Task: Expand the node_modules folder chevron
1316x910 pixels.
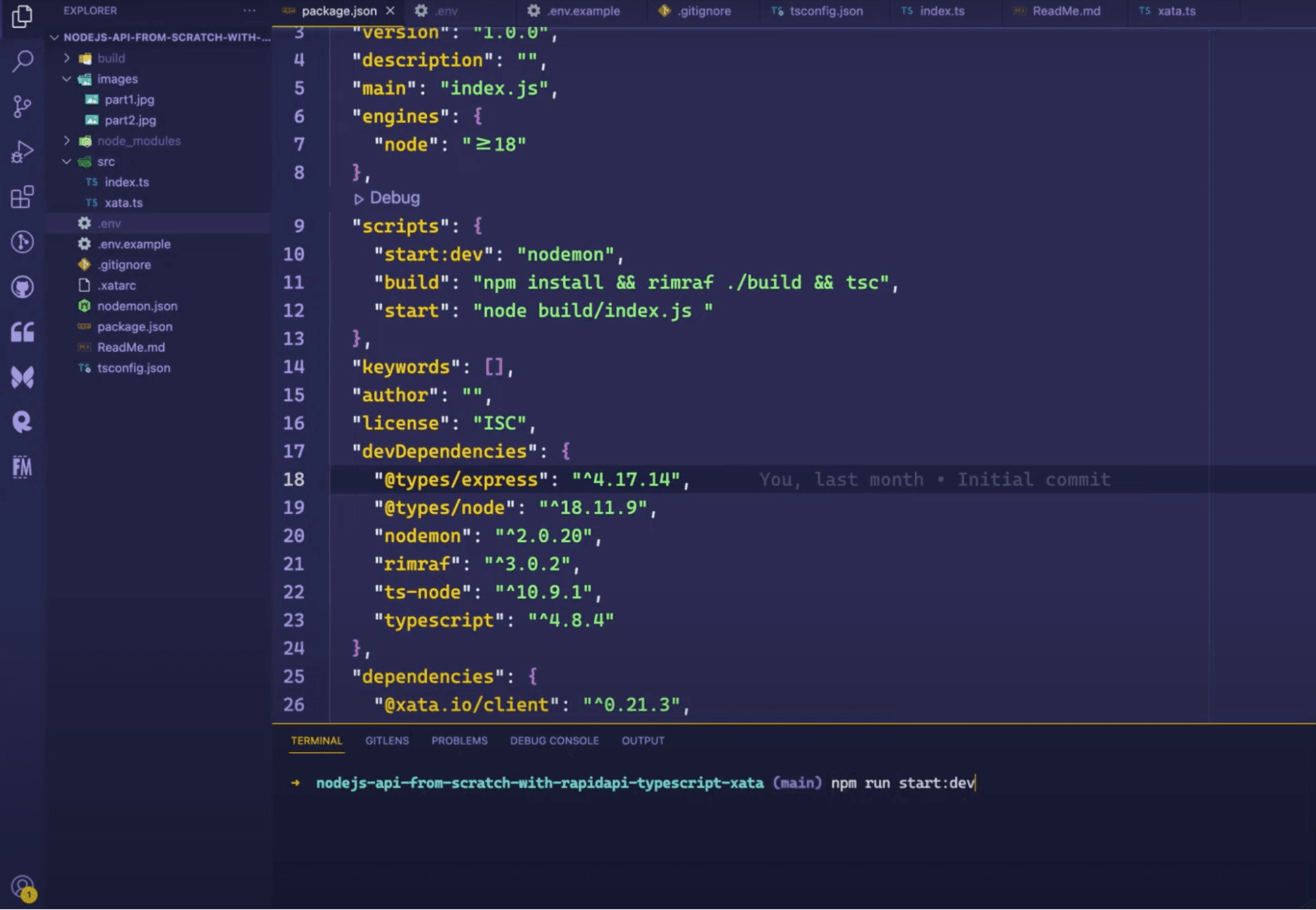Action: pos(66,141)
